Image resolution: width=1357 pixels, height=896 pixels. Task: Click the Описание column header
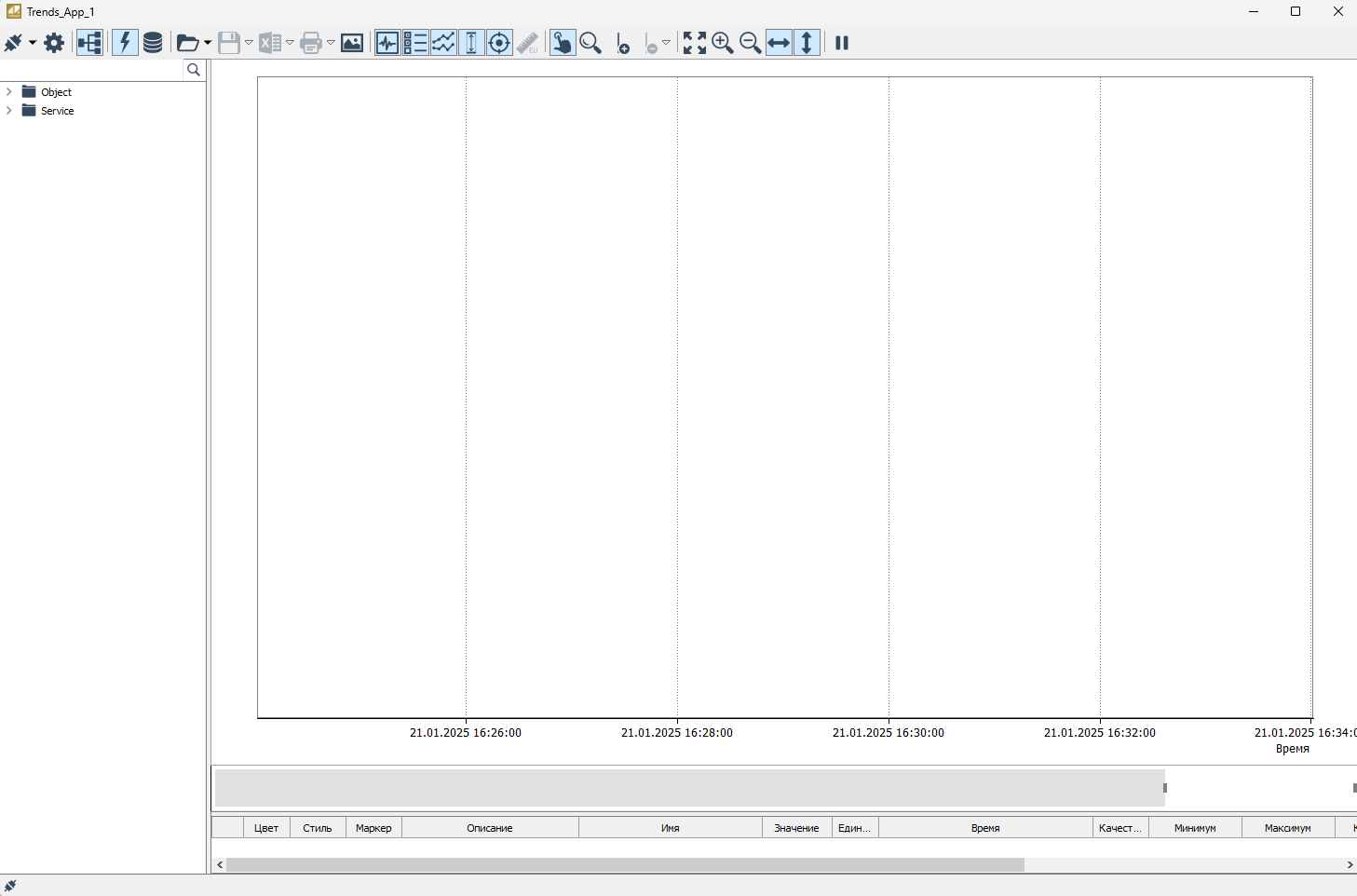click(x=490, y=828)
